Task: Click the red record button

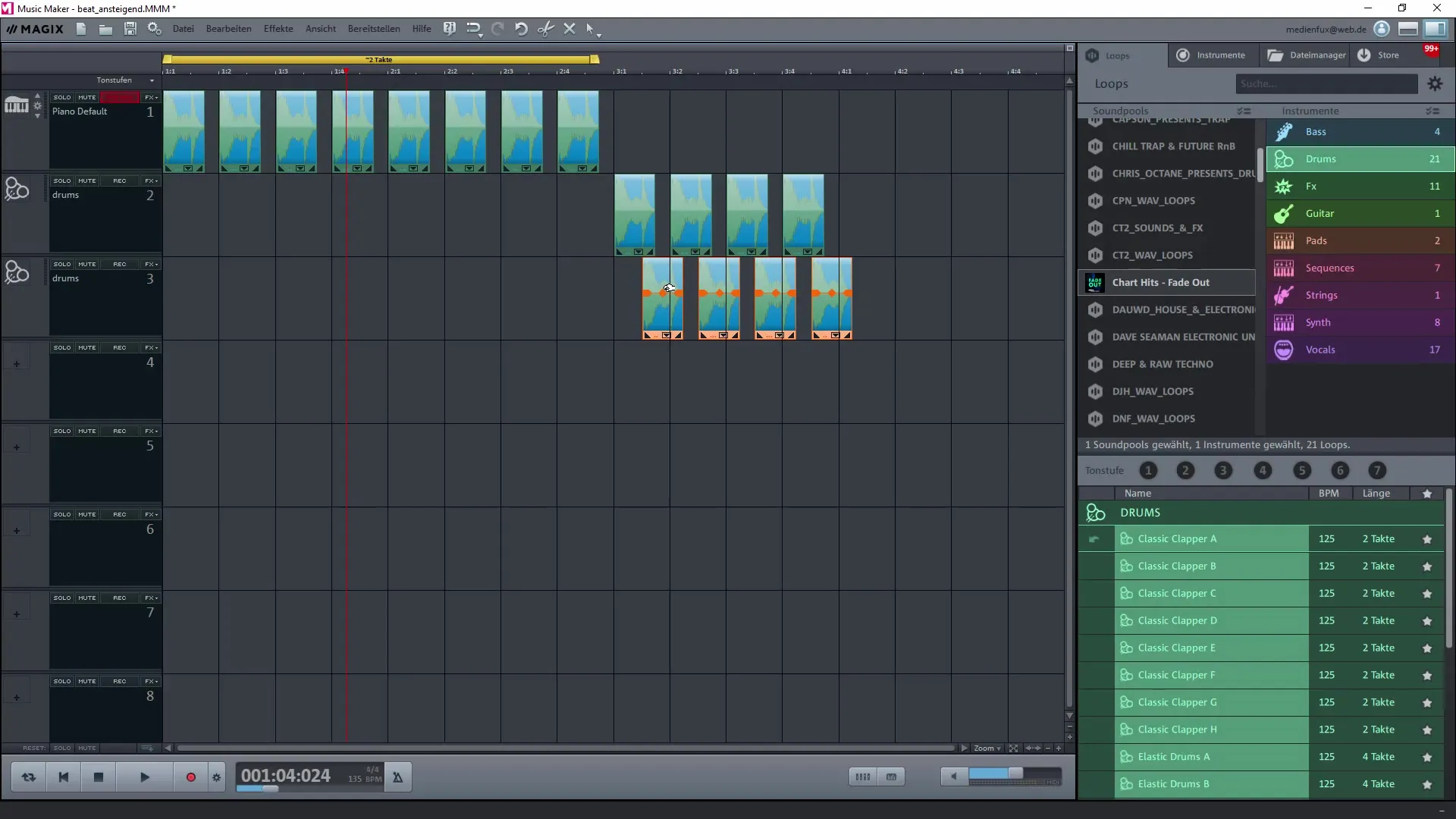Action: [190, 777]
